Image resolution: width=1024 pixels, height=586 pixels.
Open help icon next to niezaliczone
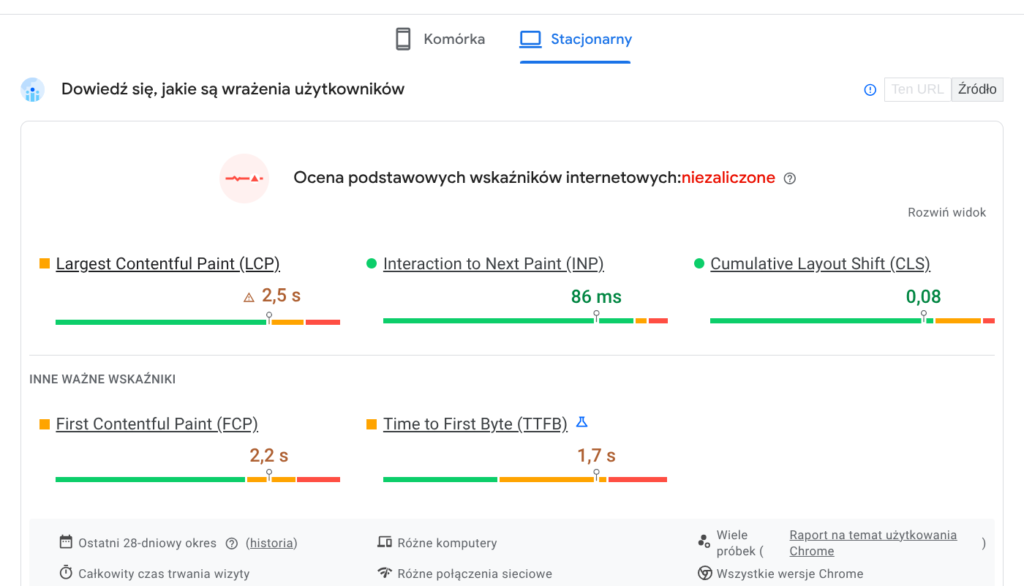790,178
